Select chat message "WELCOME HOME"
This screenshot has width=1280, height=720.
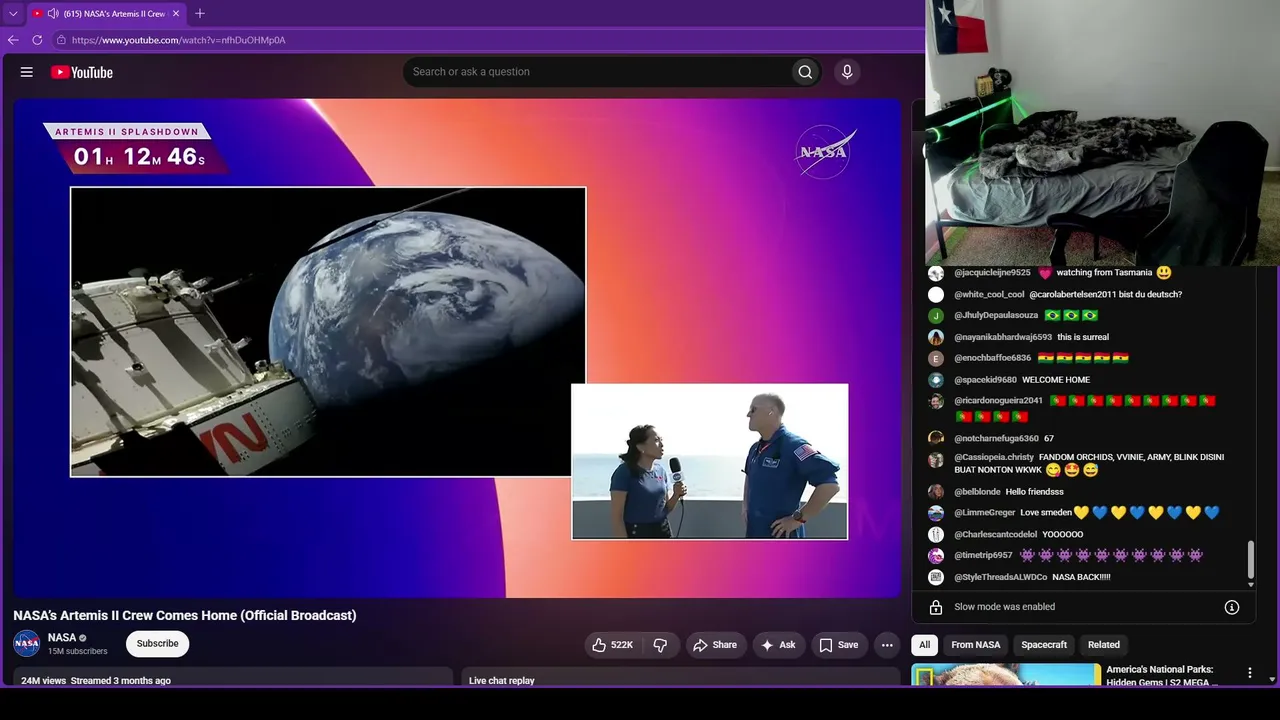(1056, 380)
